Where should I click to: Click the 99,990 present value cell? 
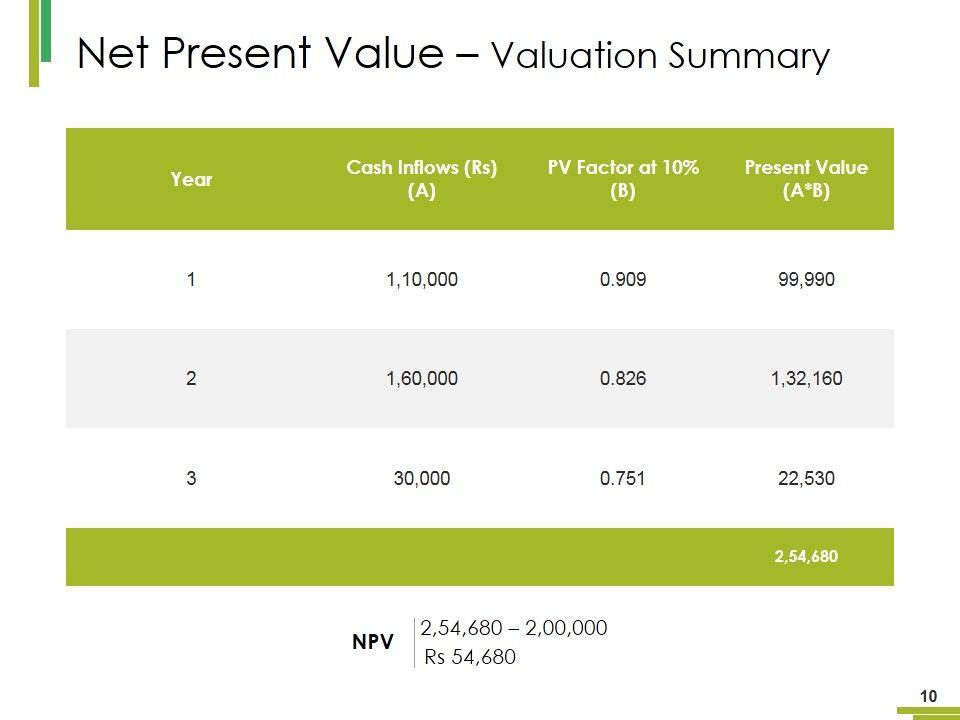click(x=806, y=281)
